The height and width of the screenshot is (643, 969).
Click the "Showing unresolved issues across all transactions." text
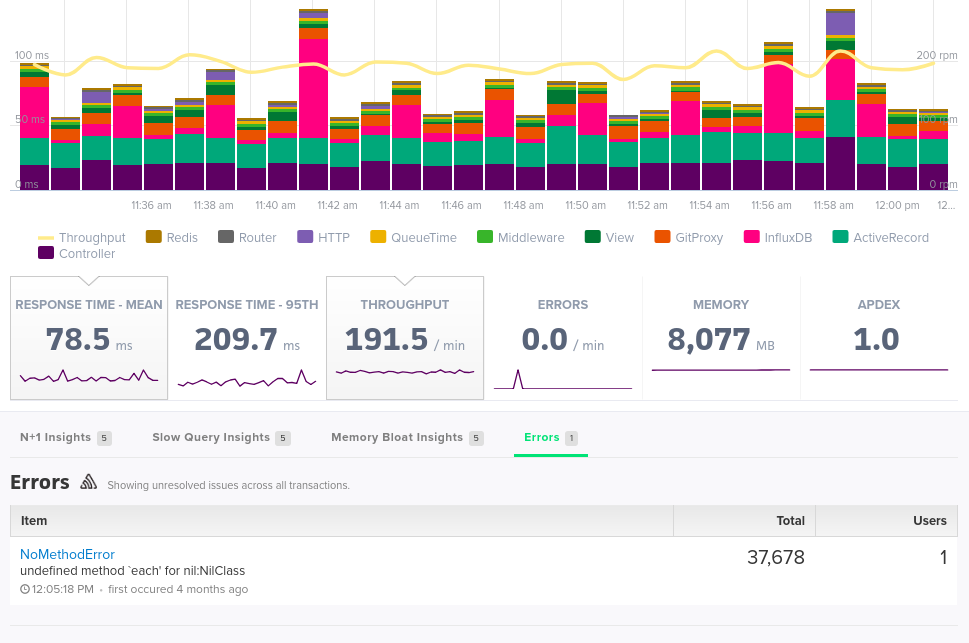[229, 485]
